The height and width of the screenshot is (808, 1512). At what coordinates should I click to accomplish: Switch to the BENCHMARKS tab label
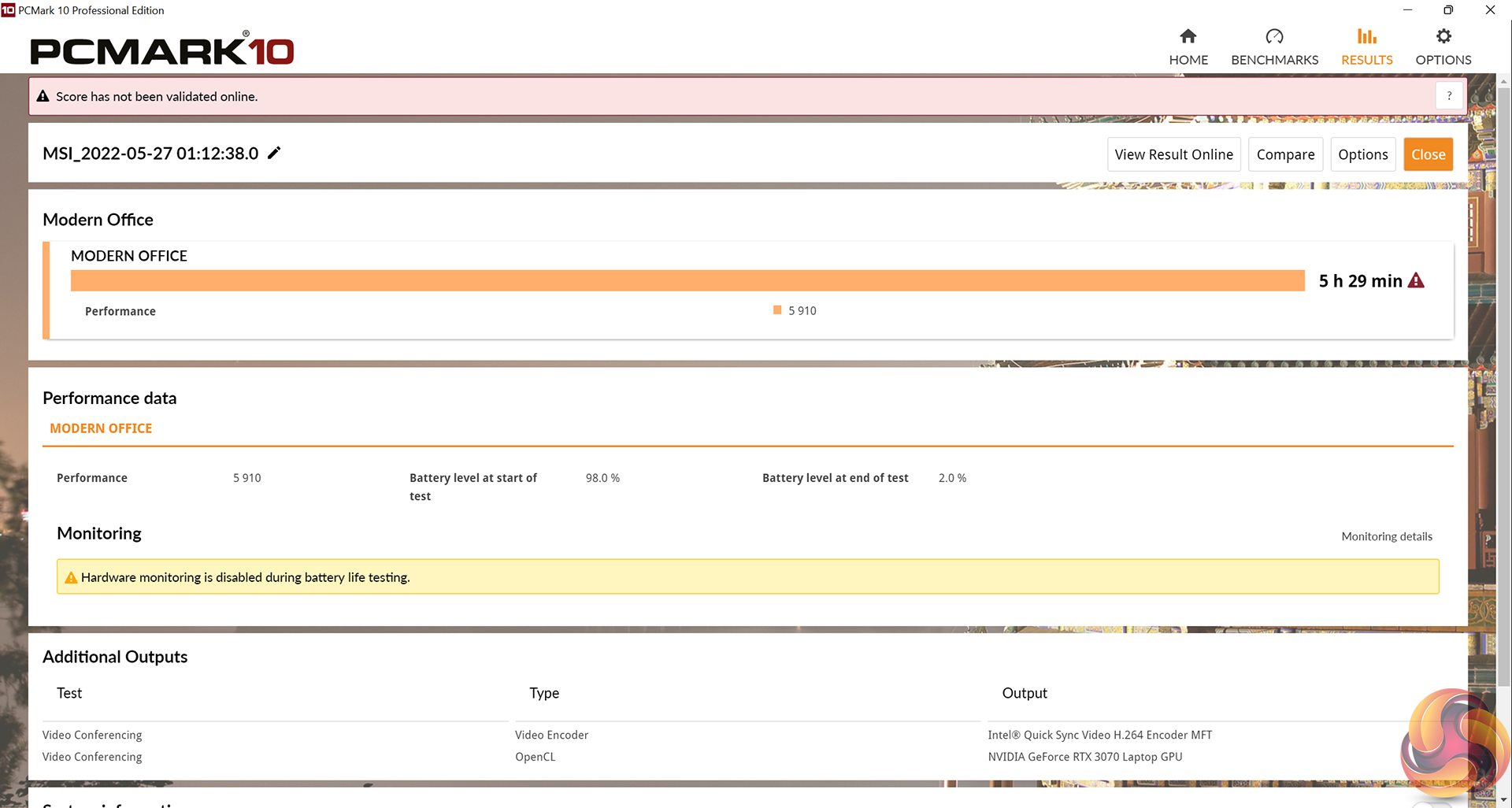coord(1274,60)
